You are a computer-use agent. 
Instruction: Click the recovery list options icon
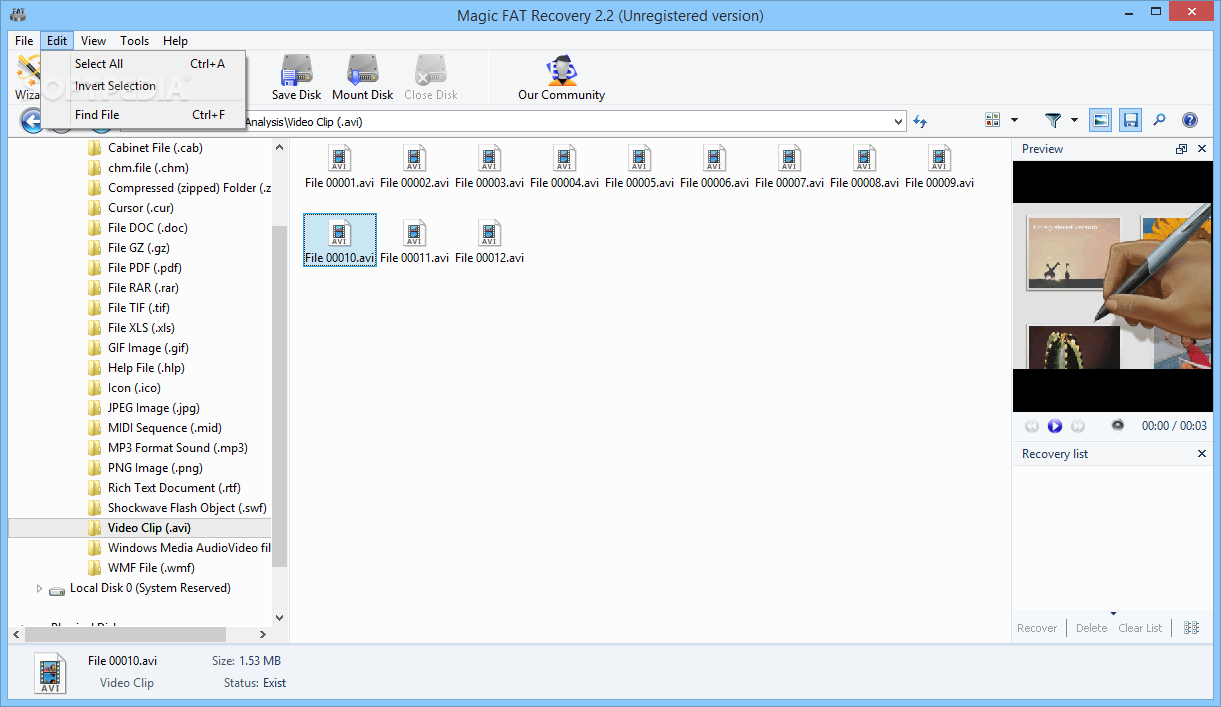[1191, 628]
